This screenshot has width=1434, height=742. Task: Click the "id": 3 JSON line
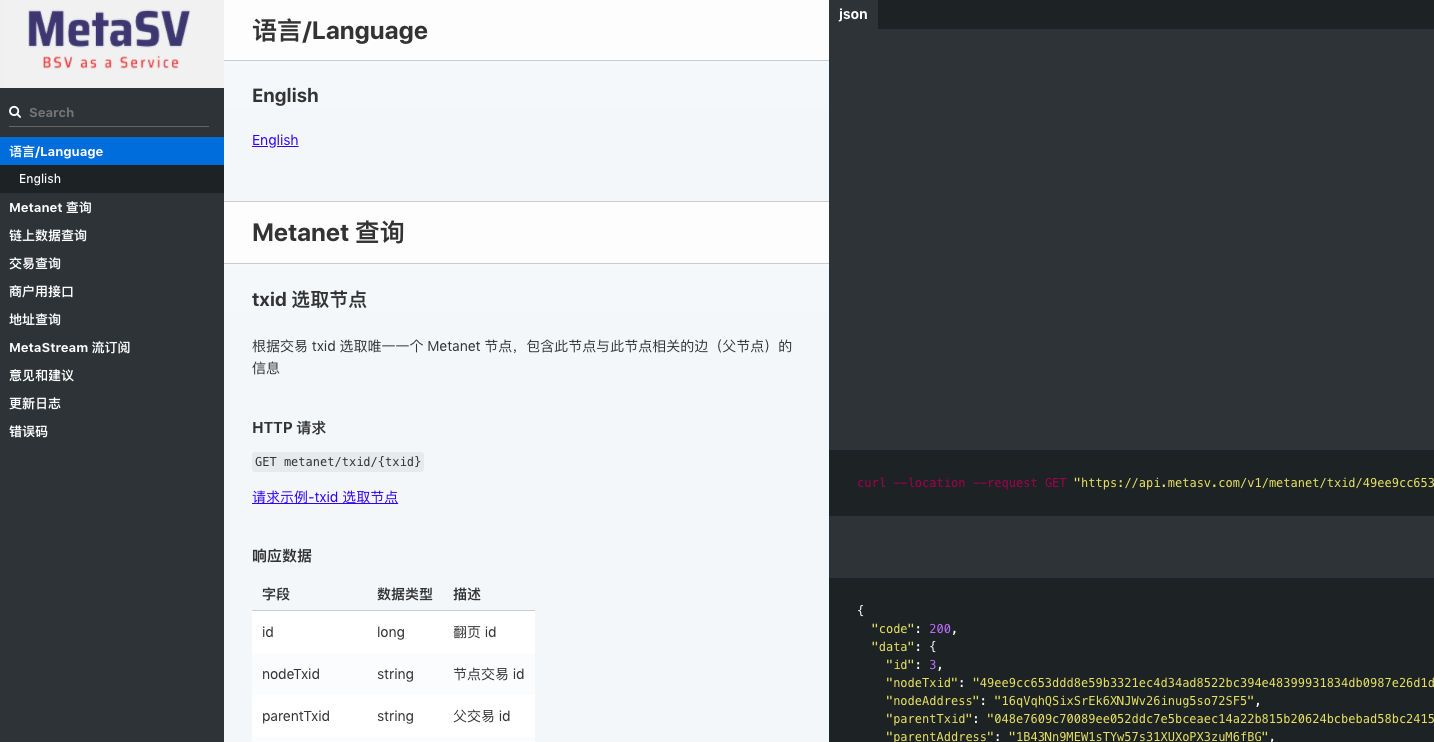[914, 665]
